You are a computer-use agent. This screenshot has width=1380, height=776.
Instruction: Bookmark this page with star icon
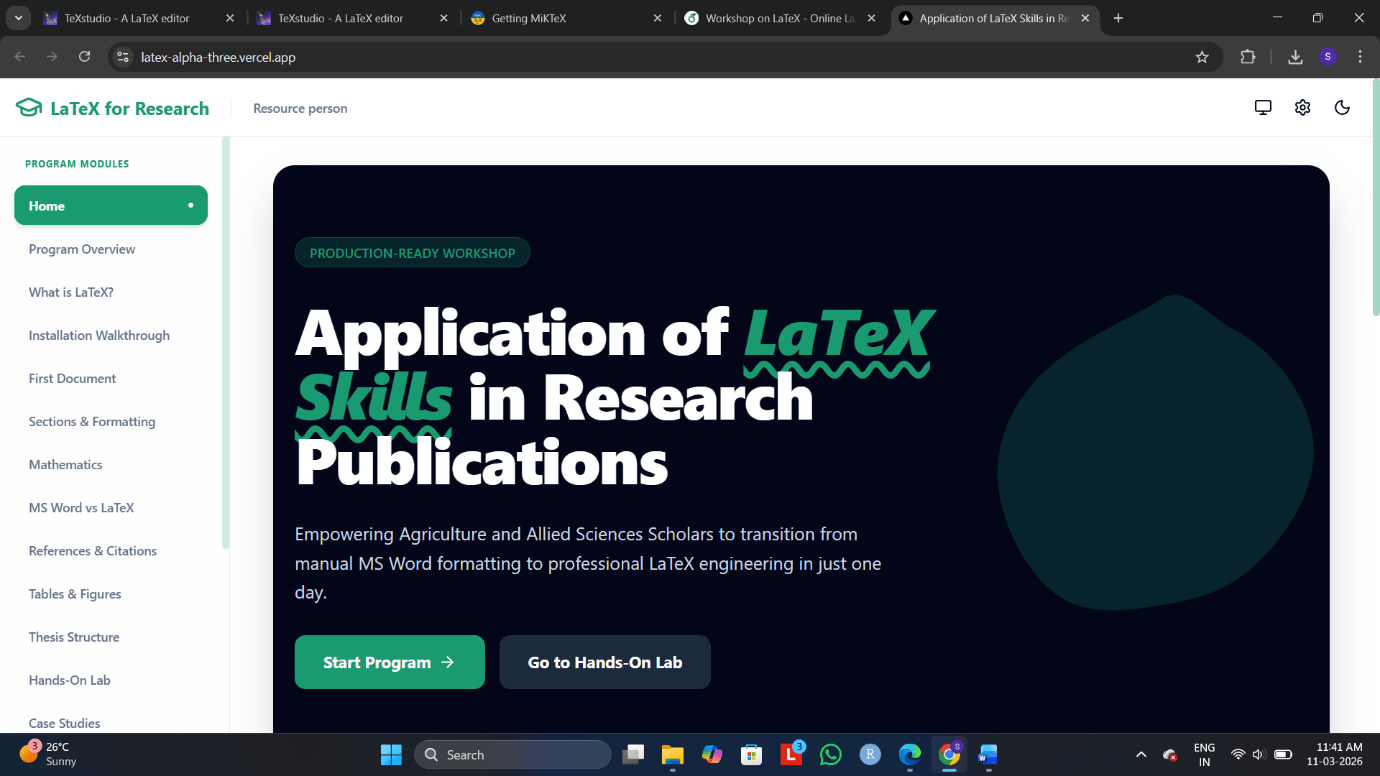(1202, 57)
